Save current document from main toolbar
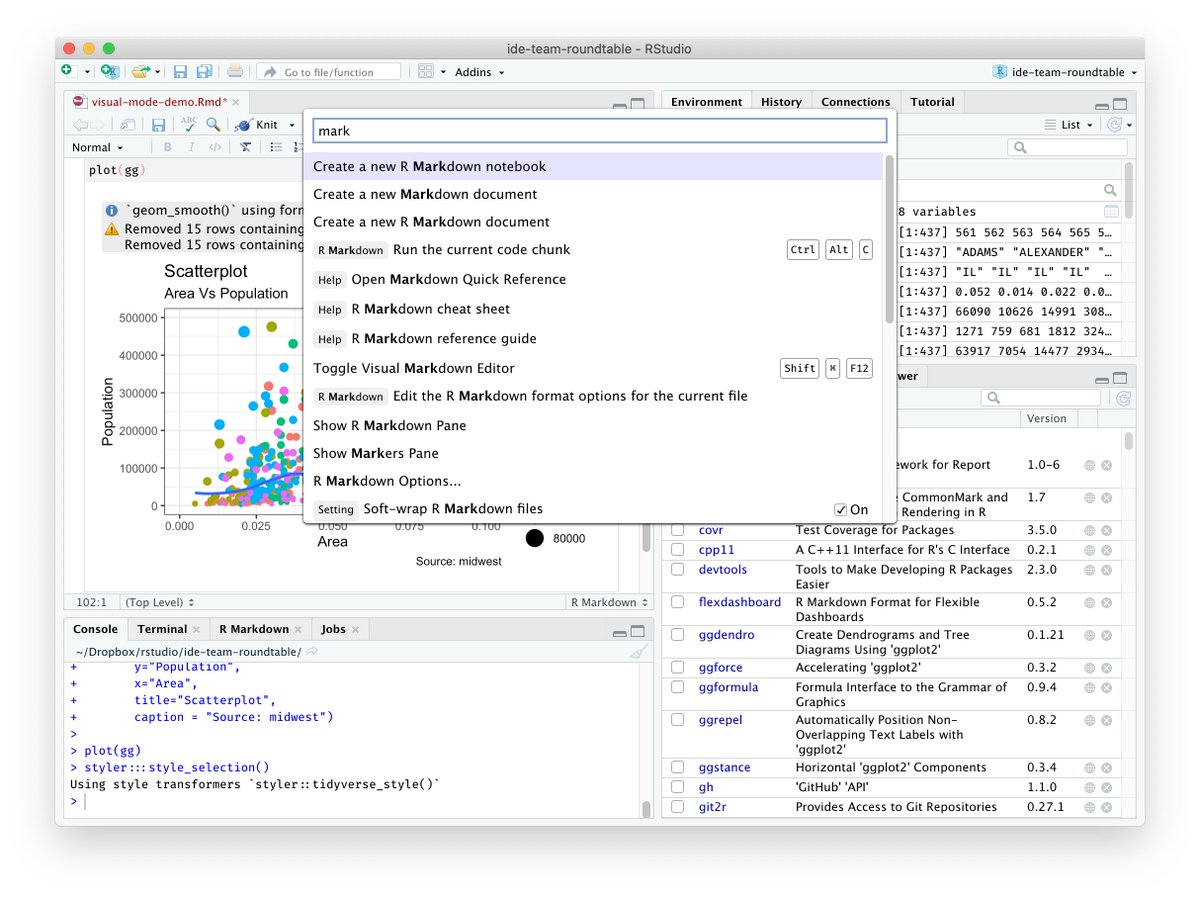This screenshot has height=899, width=1200. coord(180,71)
